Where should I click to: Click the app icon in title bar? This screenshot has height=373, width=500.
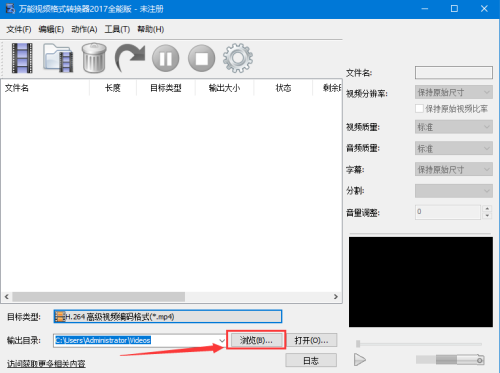coord(10,9)
